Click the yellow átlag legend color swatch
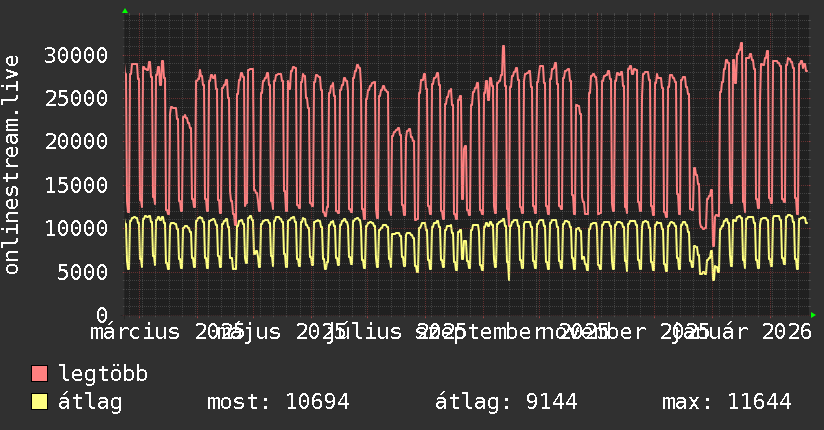 (40, 403)
